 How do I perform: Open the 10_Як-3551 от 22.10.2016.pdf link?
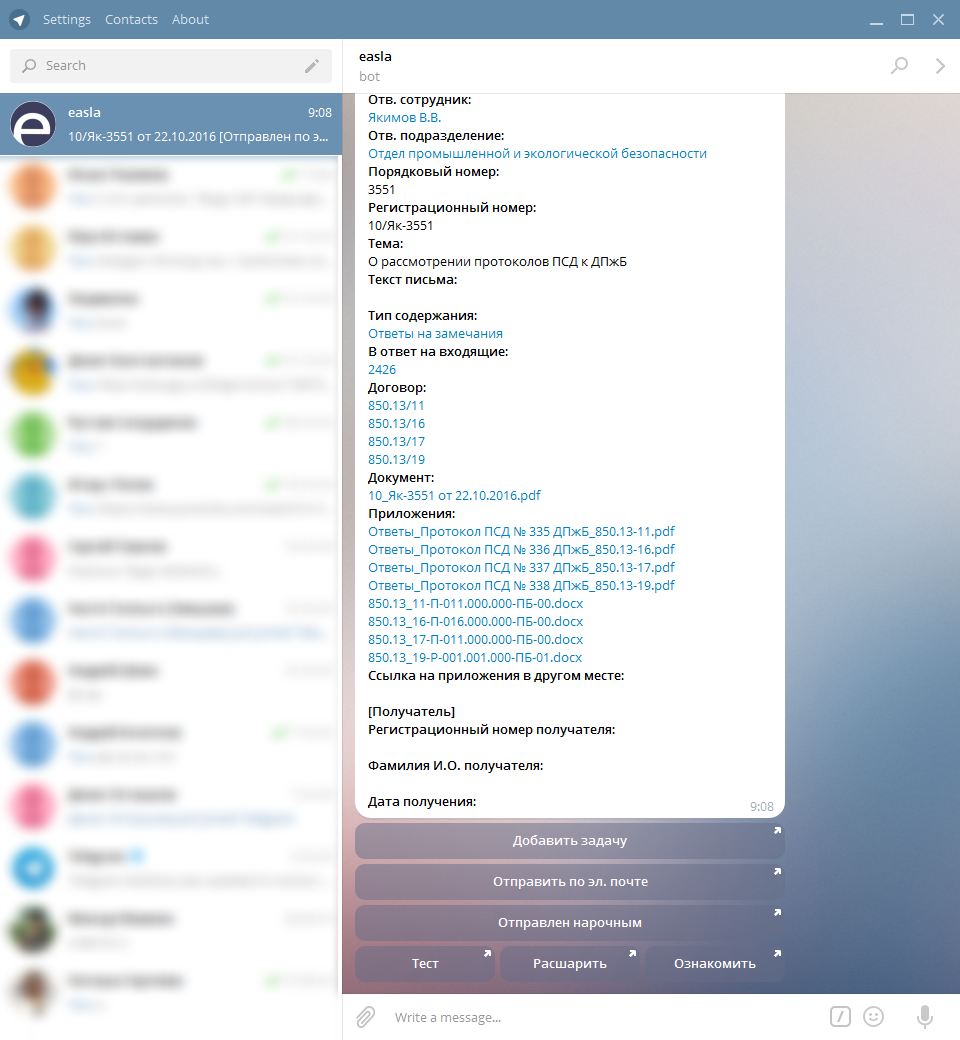[454, 495]
